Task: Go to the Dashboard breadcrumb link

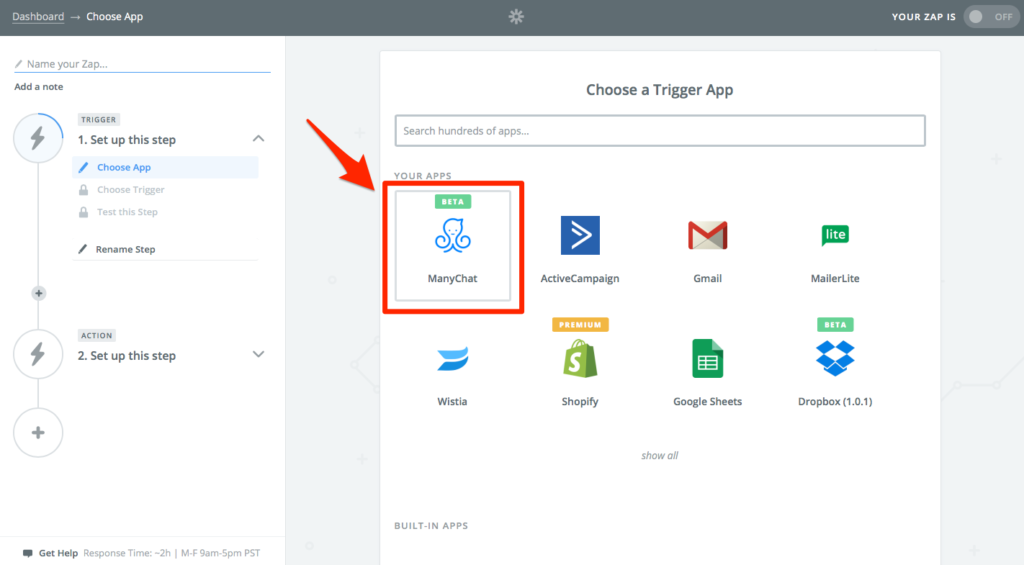Action: click(x=38, y=16)
